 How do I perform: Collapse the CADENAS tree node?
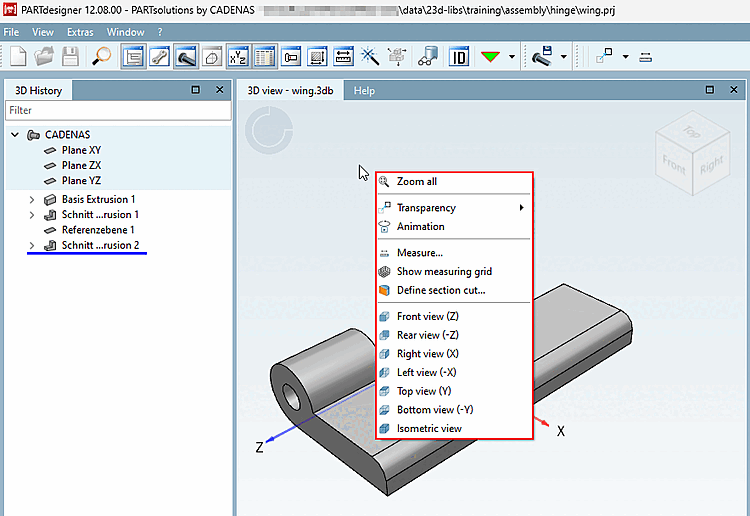15,134
